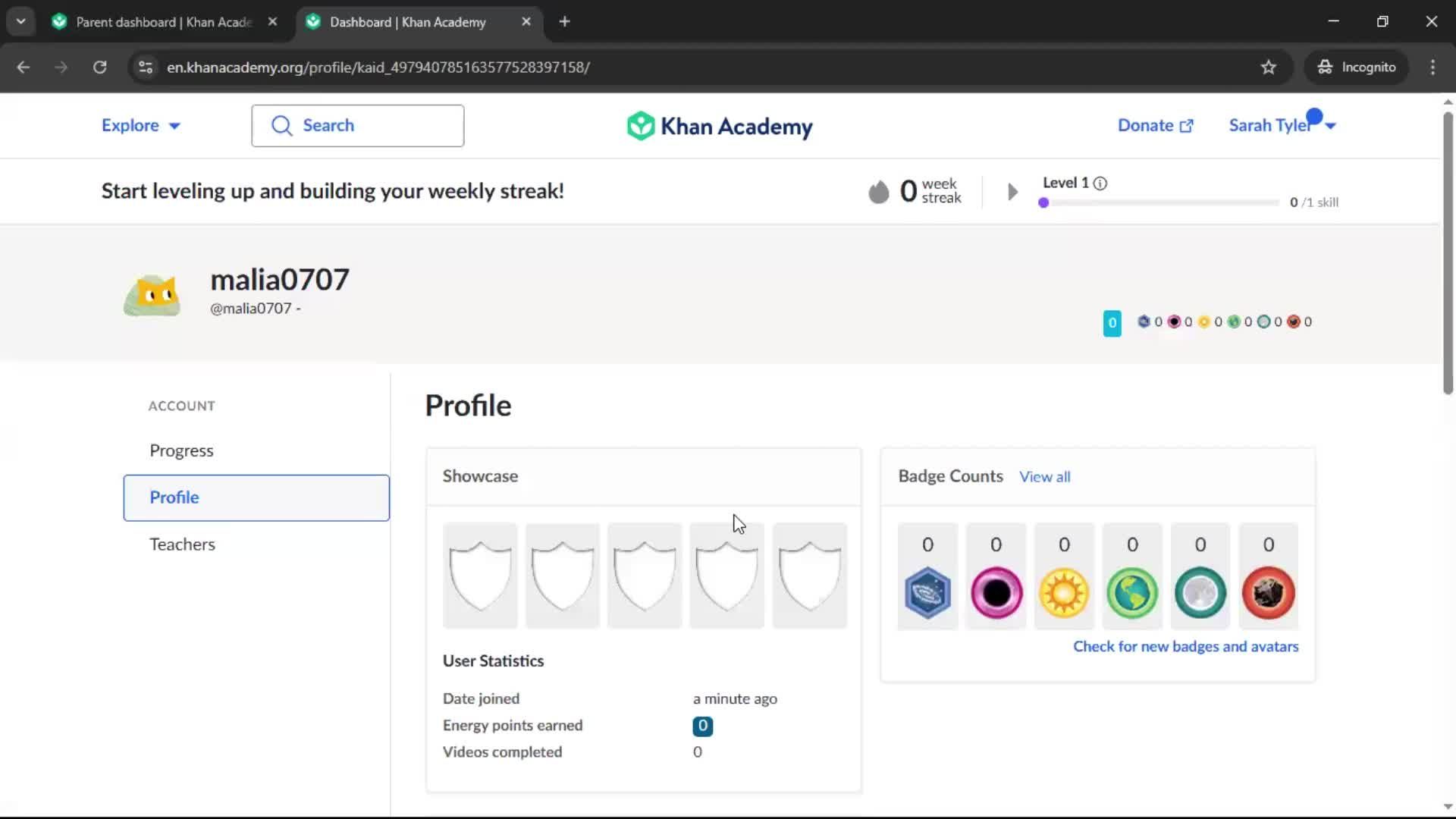Click the small challenge patch icon in header
This screenshot has width=1456, height=819.
point(1144,322)
